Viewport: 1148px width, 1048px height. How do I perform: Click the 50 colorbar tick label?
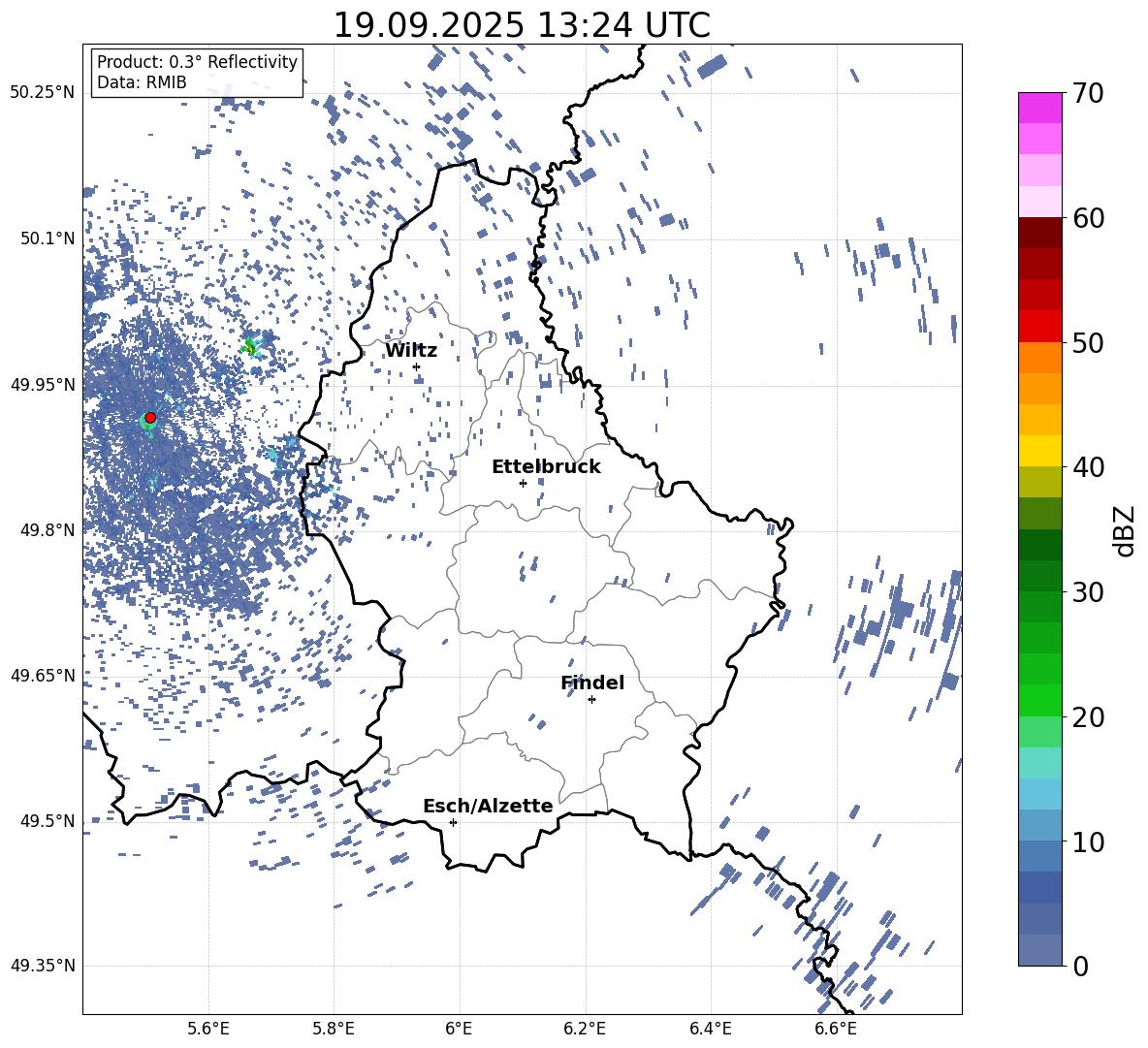(x=1088, y=342)
